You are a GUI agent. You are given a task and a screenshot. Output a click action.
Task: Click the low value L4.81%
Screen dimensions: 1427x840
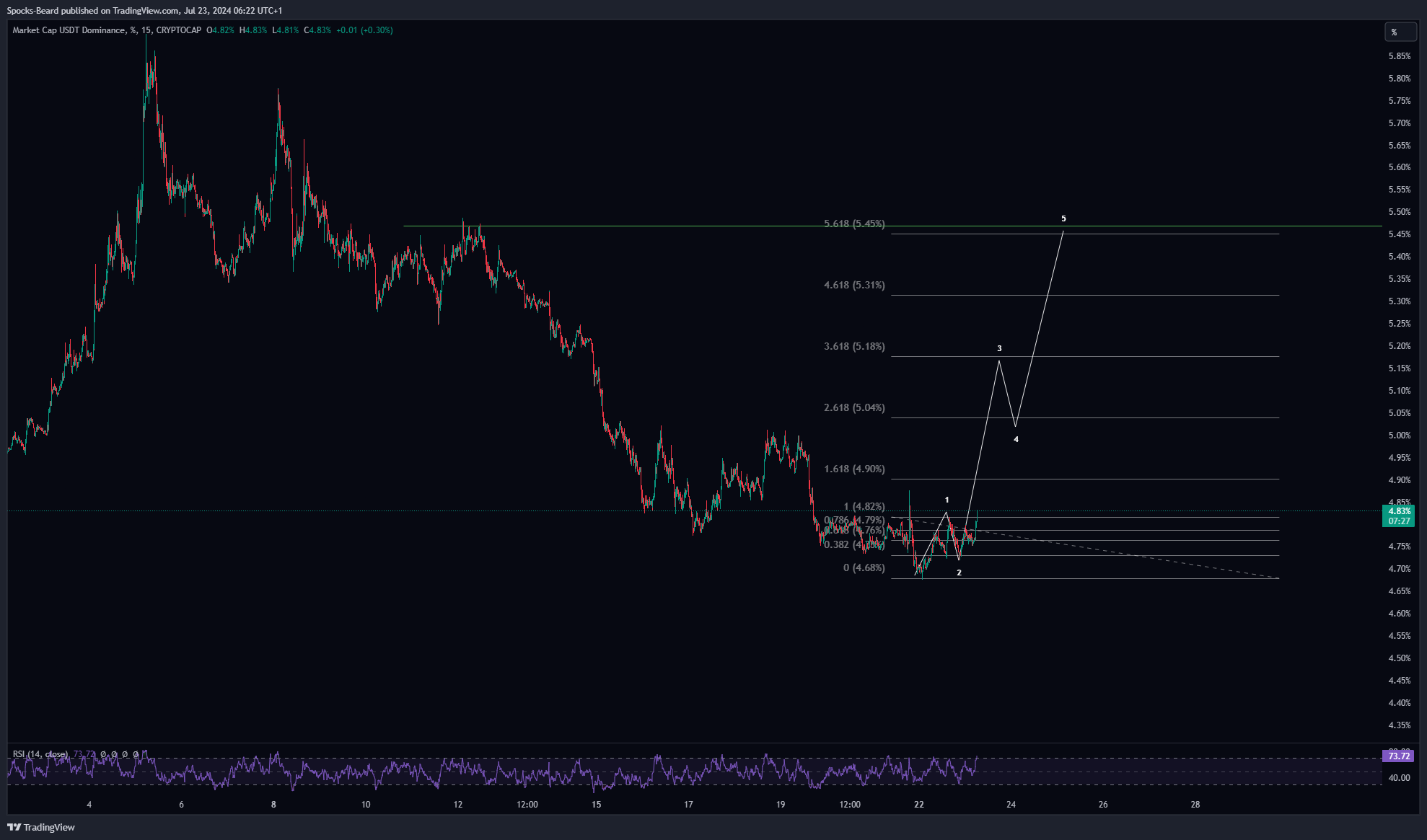[x=285, y=30]
